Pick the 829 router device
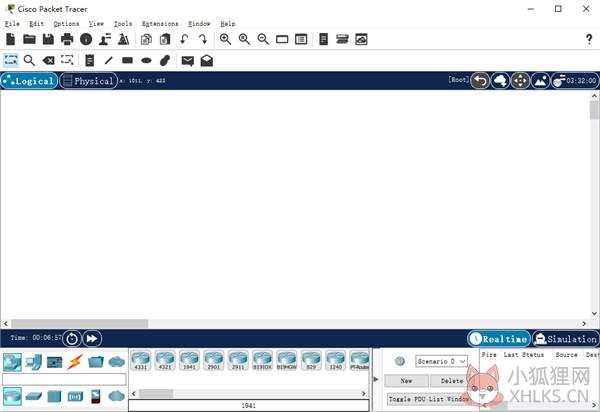600x412 pixels. (311, 361)
